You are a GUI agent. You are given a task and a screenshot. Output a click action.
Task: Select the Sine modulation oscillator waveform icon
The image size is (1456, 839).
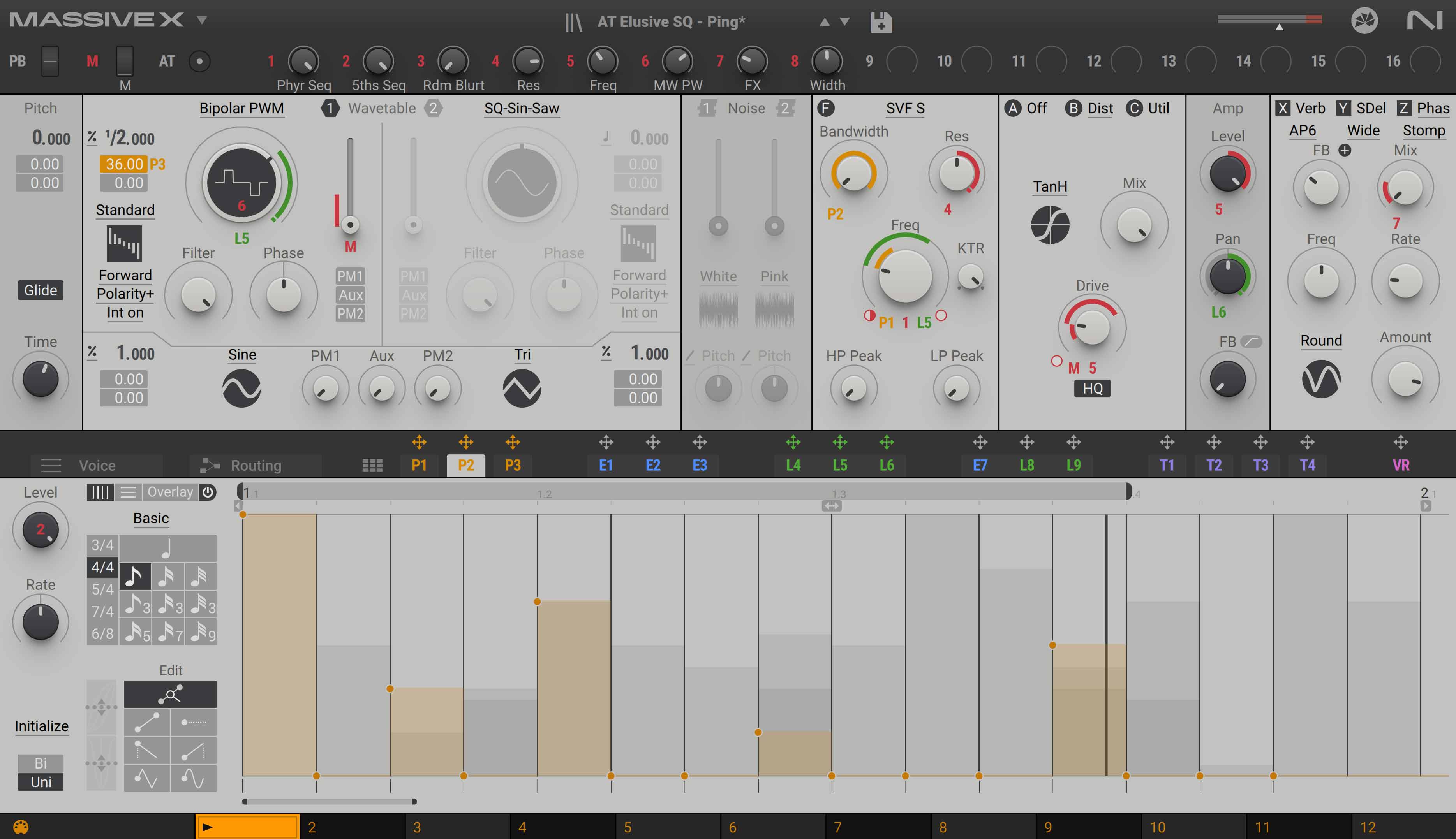click(241, 389)
